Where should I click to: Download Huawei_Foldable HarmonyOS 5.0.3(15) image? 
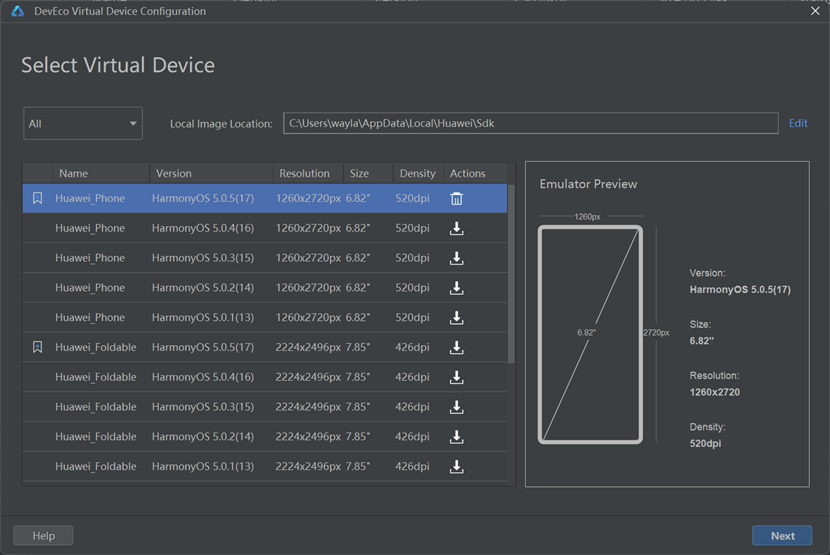456,407
